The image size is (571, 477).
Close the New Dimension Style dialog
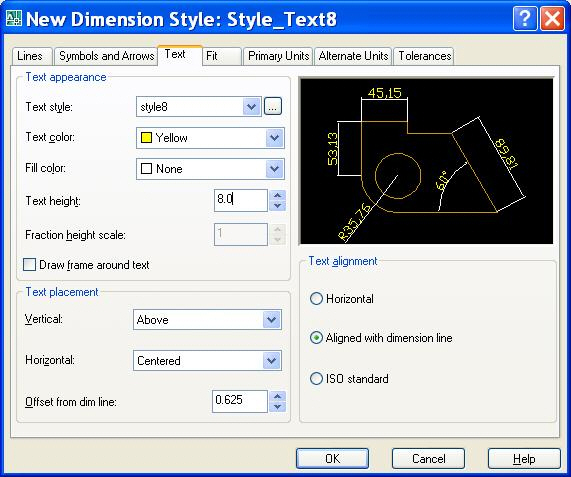[552, 19]
